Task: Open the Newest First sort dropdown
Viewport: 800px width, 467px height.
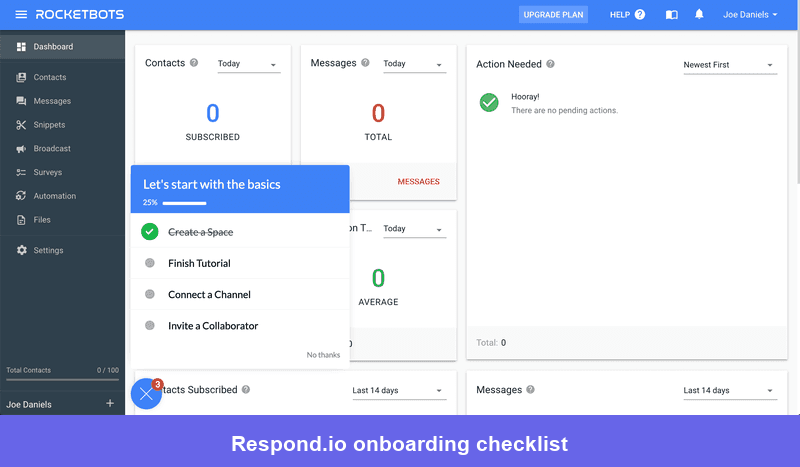Action: tap(730, 65)
